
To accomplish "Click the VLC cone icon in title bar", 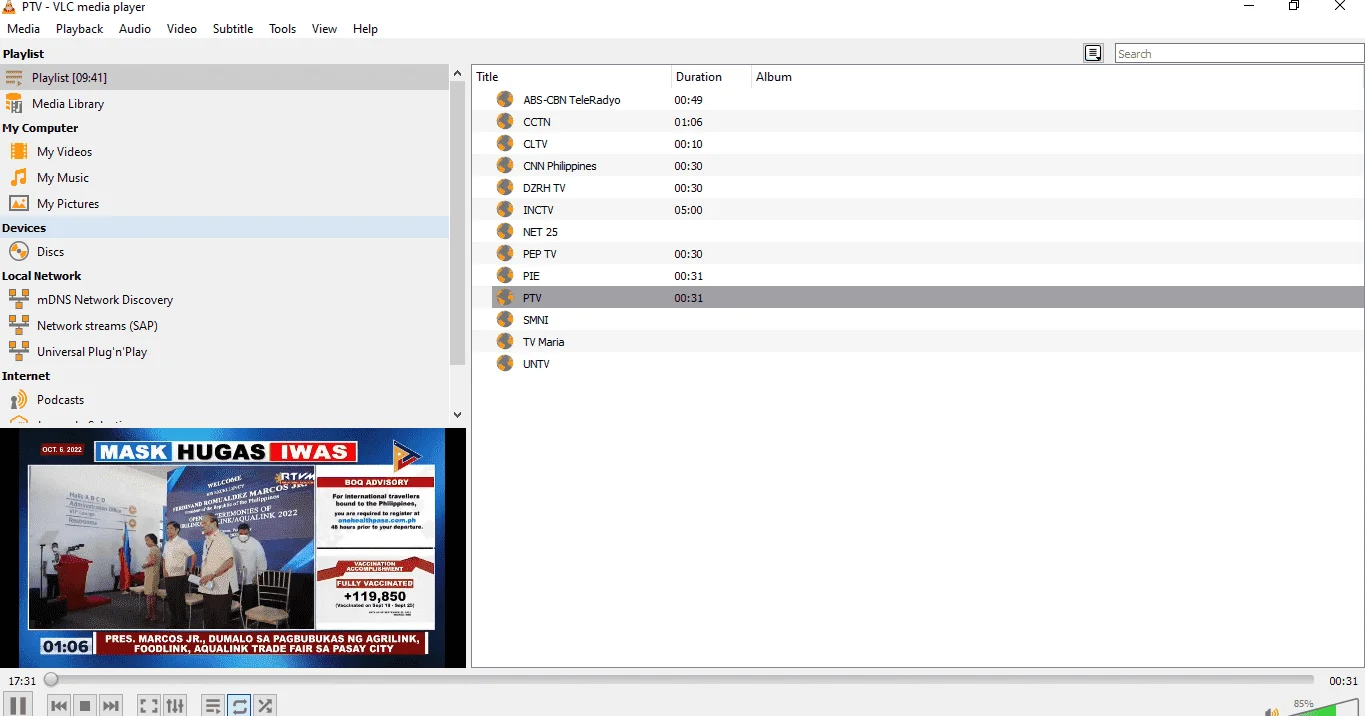I will tap(9, 6).
